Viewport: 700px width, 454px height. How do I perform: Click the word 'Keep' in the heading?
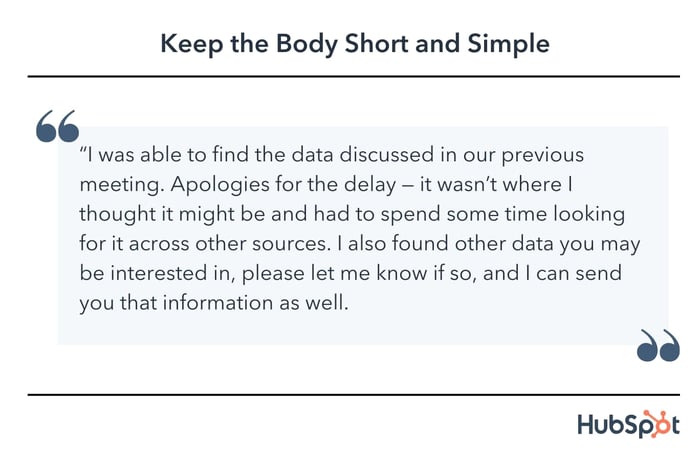coord(192,44)
